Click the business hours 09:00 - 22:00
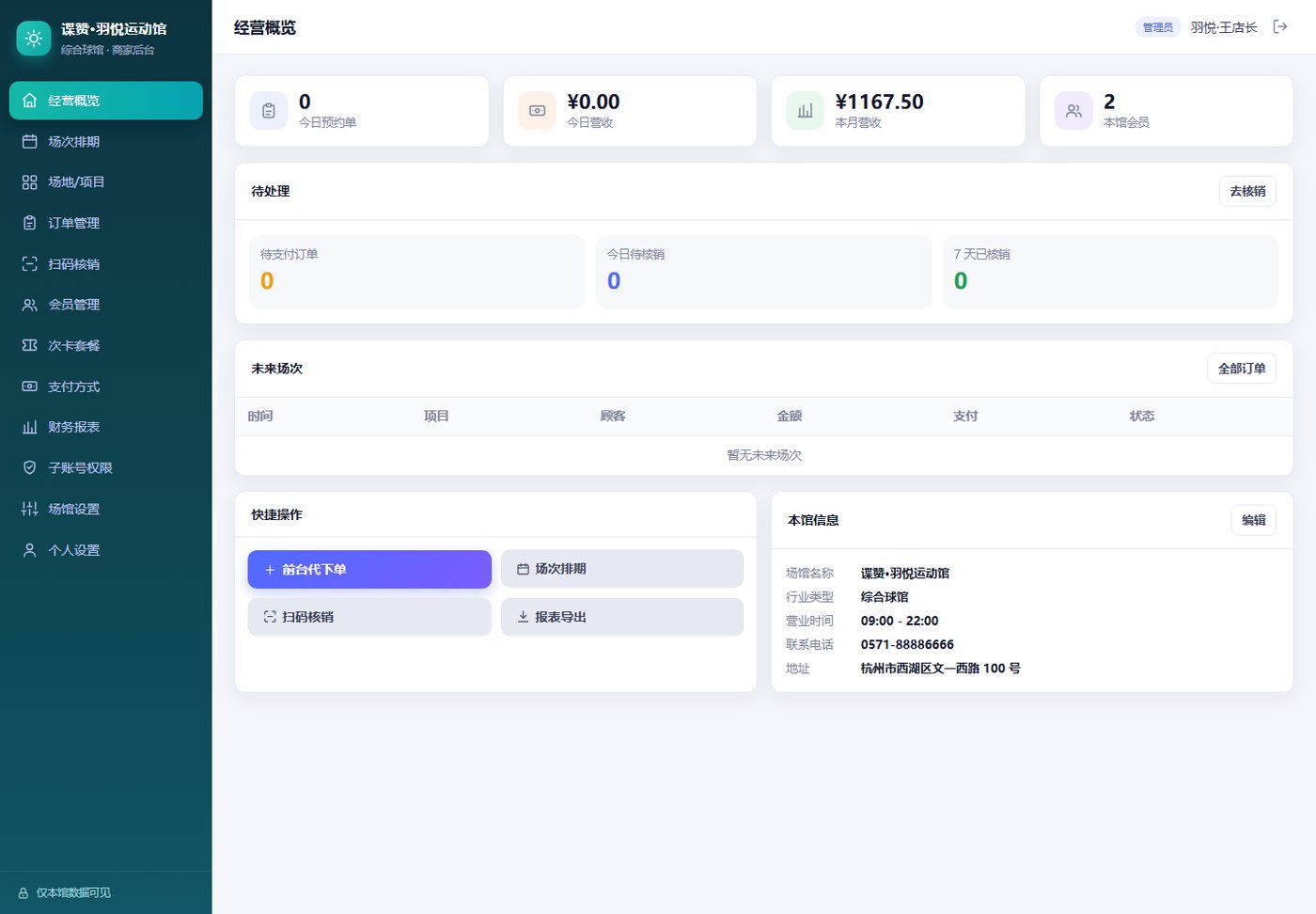 point(900,621)
